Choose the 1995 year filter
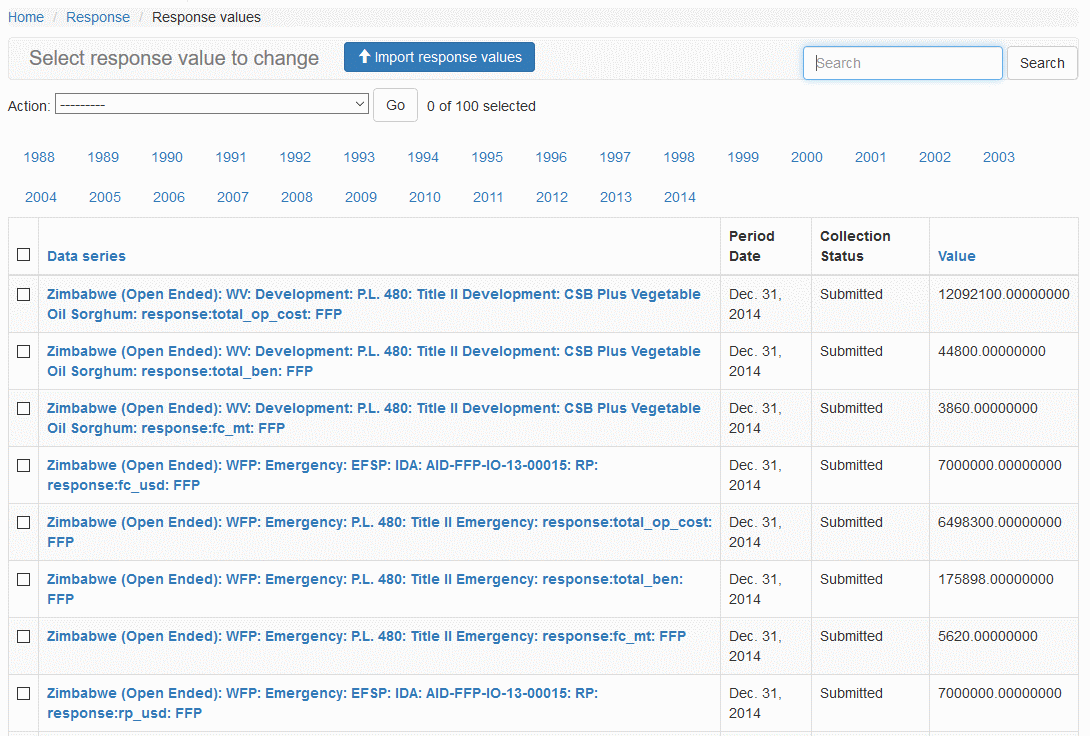 (x=487, y=157)
